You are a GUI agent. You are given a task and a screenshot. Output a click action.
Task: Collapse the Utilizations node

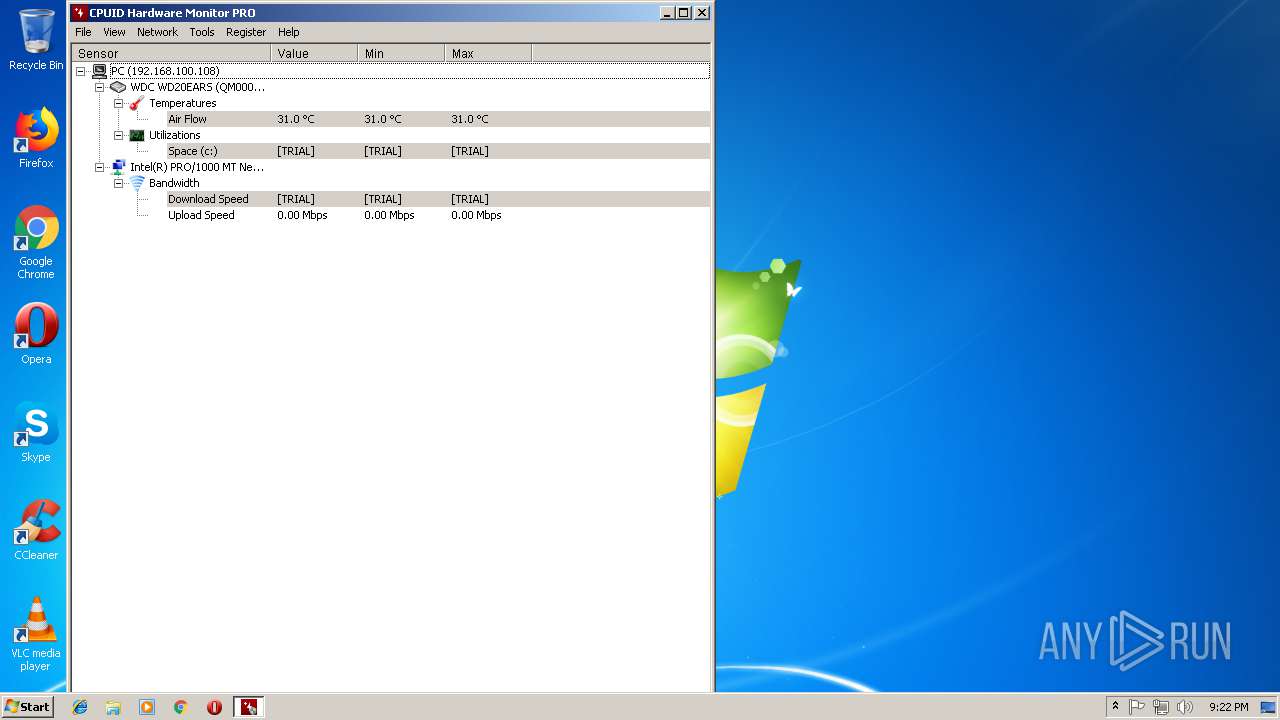[x=118, y=135]
